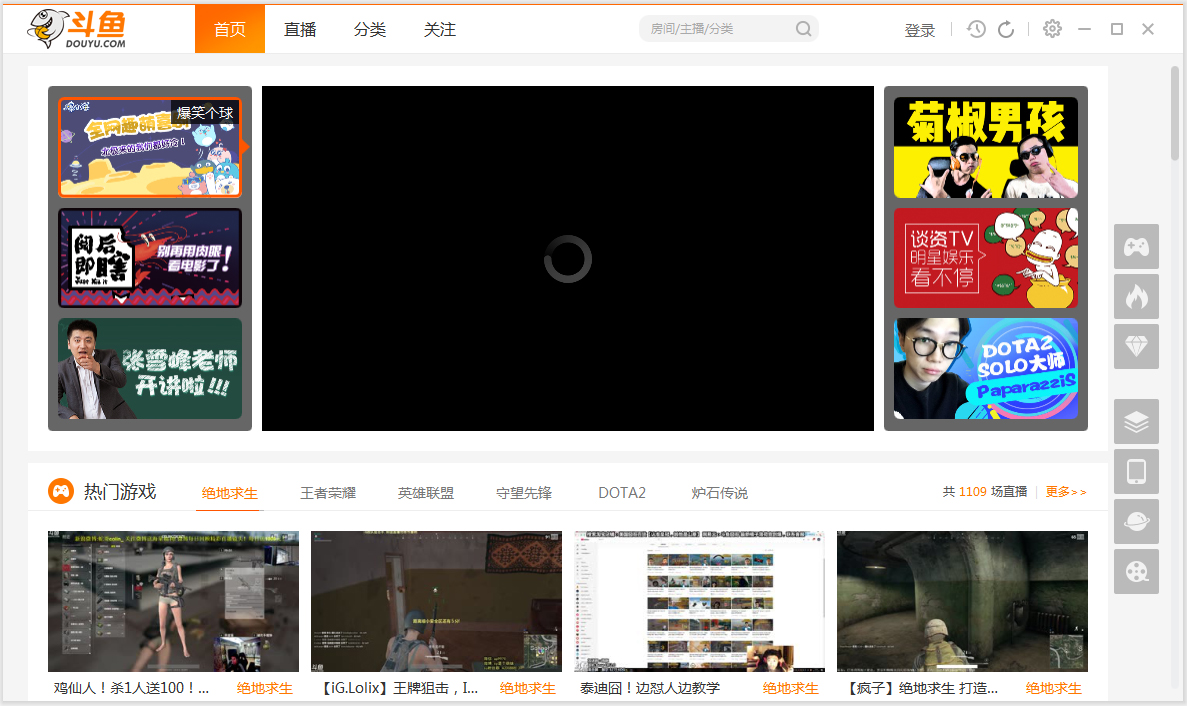Click the title 鸡仙人！杀1人送100！
This screenshot has width=1187, height=706.
[131, 688]
